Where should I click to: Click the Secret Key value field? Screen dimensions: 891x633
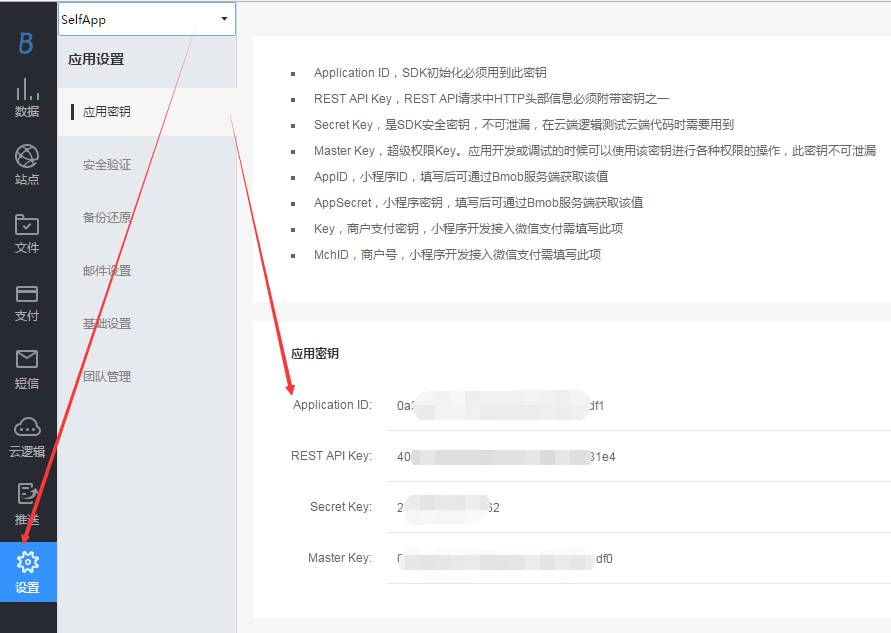coord(639,507)
